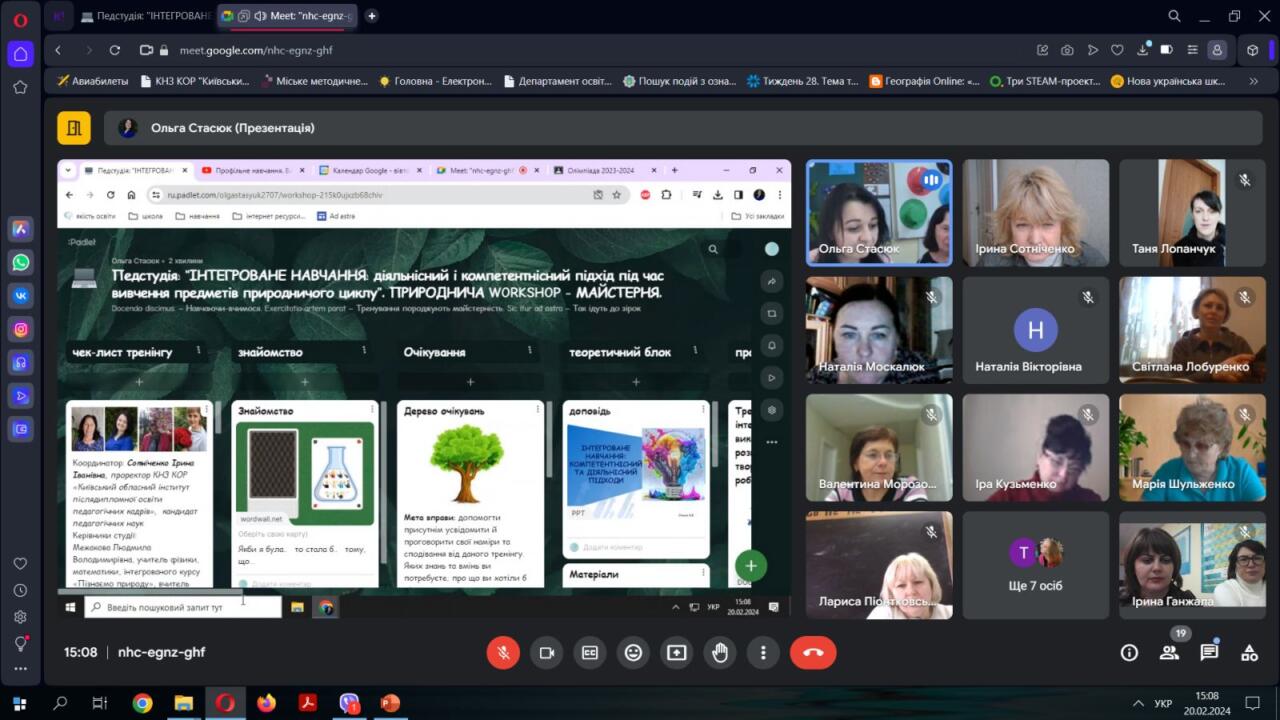
Task: Open VK messenger in Opera sidebar
Action: point(20,296)
